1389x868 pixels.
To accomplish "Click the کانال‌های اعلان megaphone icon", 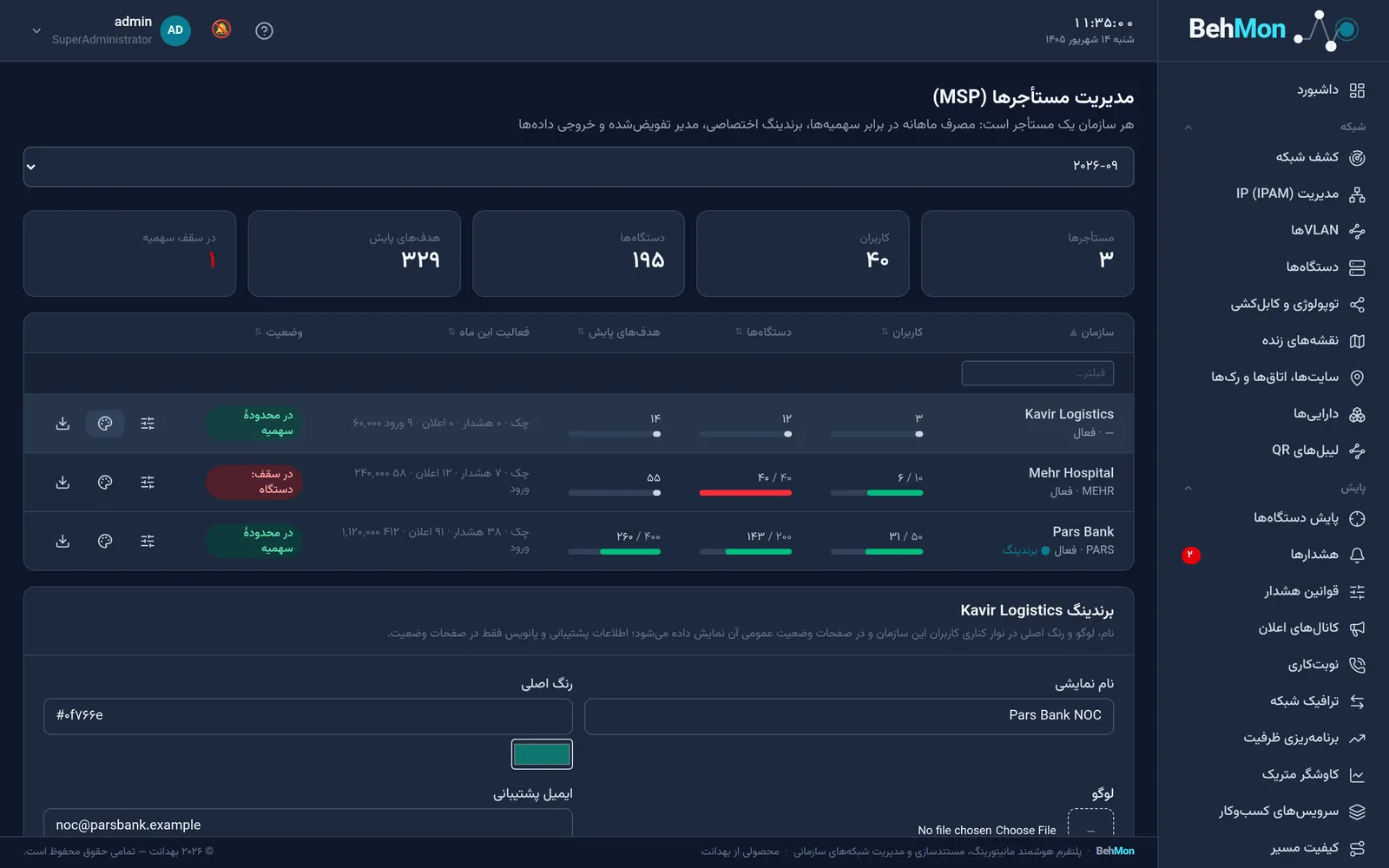I will [1358, 628].
